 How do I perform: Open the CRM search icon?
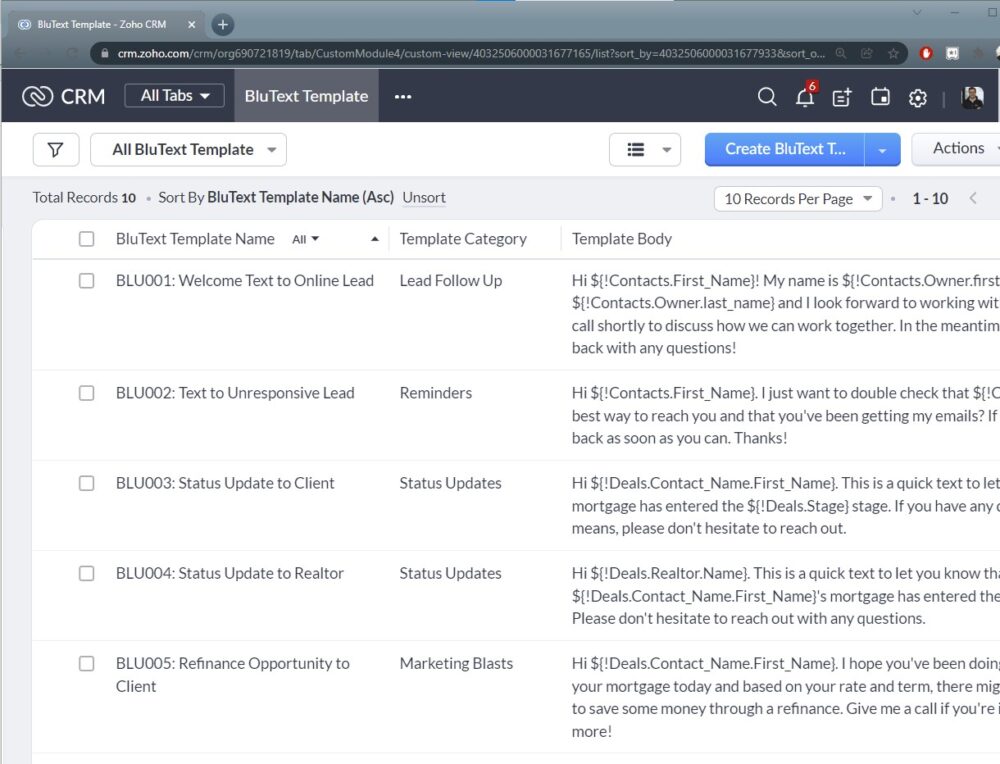click(767, 96)
